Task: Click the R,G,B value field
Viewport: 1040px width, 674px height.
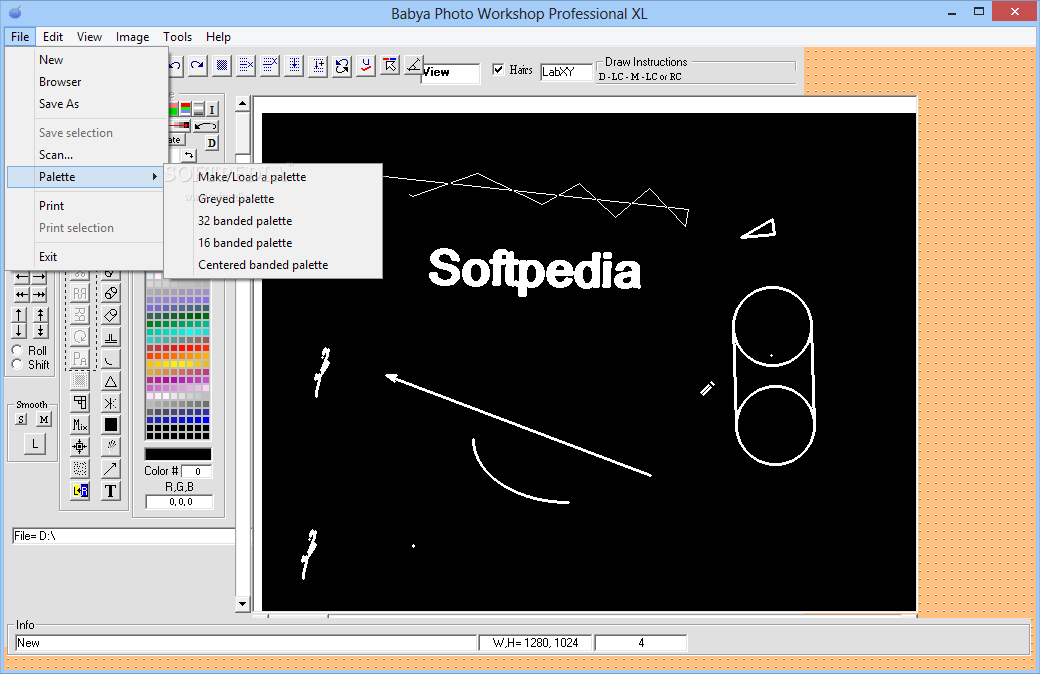Action: (x=180, y=502)
